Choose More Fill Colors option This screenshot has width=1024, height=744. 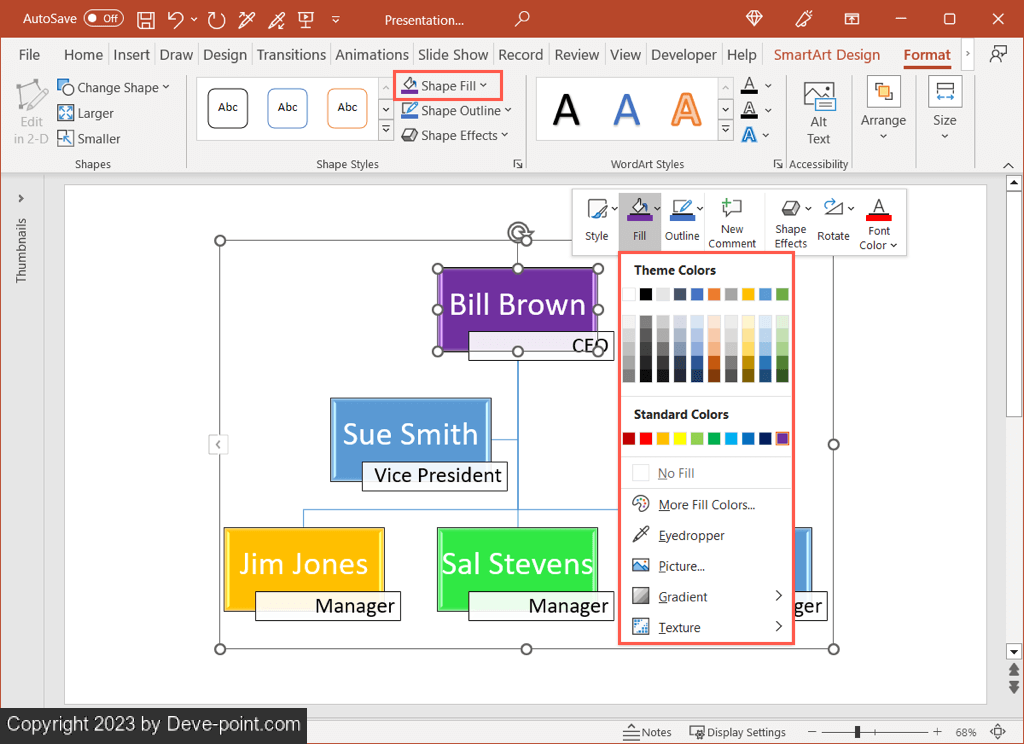tap(706, 505)
